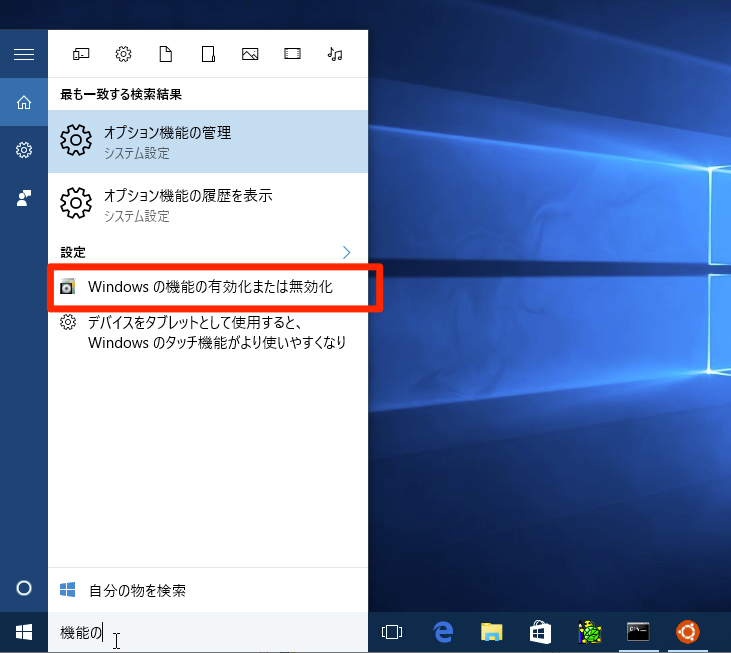
Task: Filter search results by Documents
Action: pyautogui.click(x=166, y=55)
